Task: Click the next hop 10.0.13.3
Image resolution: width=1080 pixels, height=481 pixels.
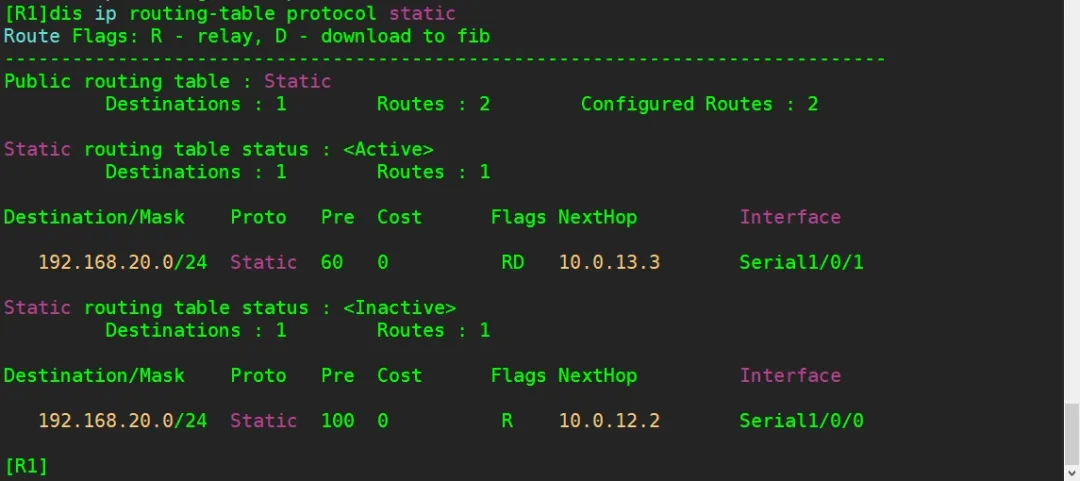Action: tap(608, 262)
